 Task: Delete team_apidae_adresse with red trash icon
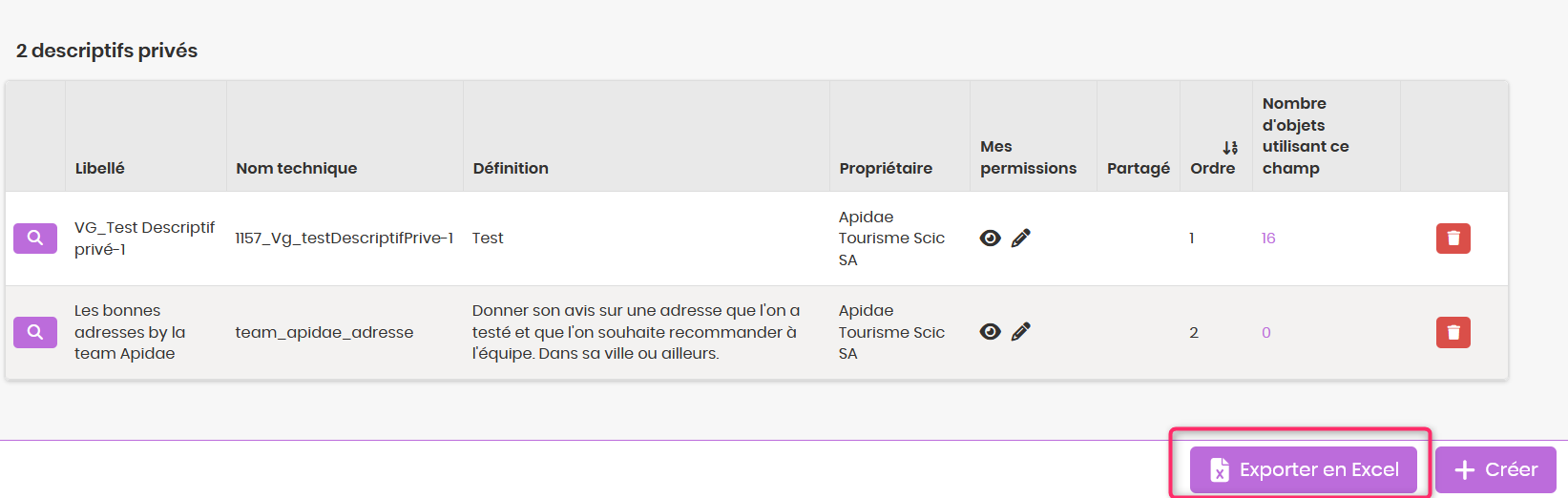1453,332
